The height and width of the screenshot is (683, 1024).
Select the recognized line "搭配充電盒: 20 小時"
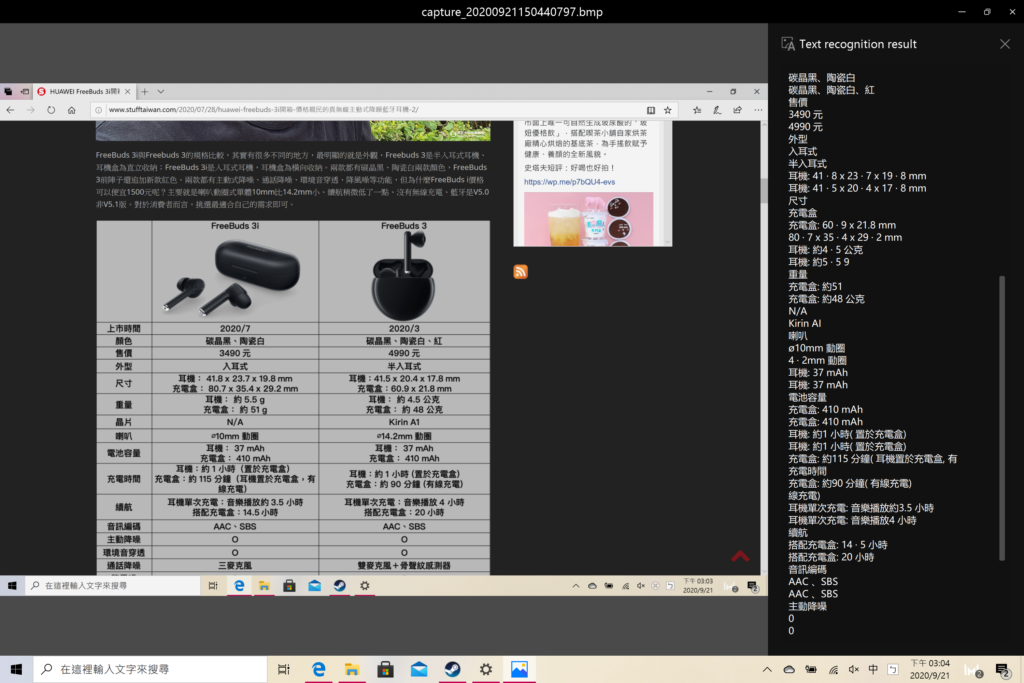[831, 557]
